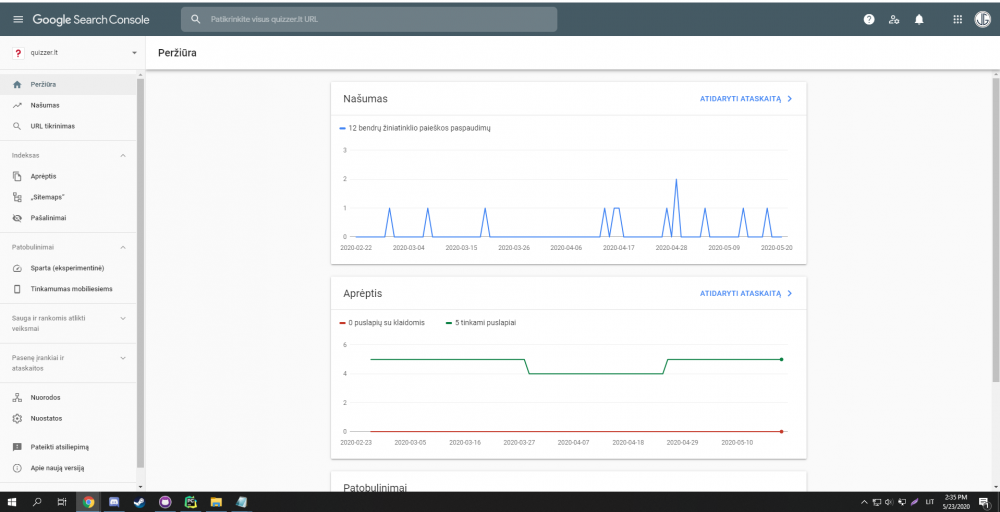Open Našumas in sidebar

pyautogui.click(x=68, y=105)
